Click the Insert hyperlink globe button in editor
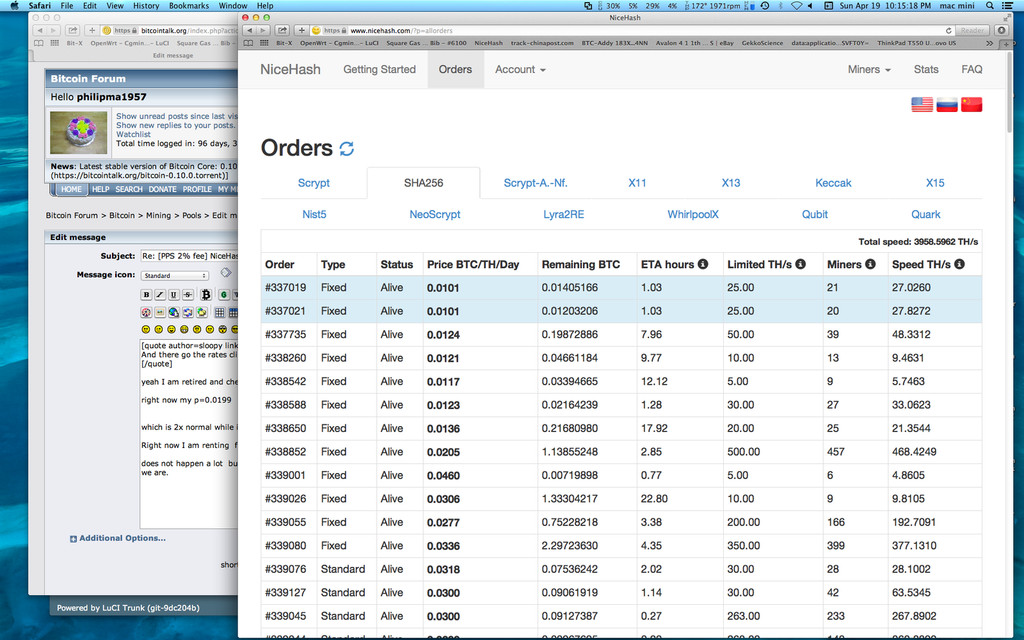 coord(174,313)
